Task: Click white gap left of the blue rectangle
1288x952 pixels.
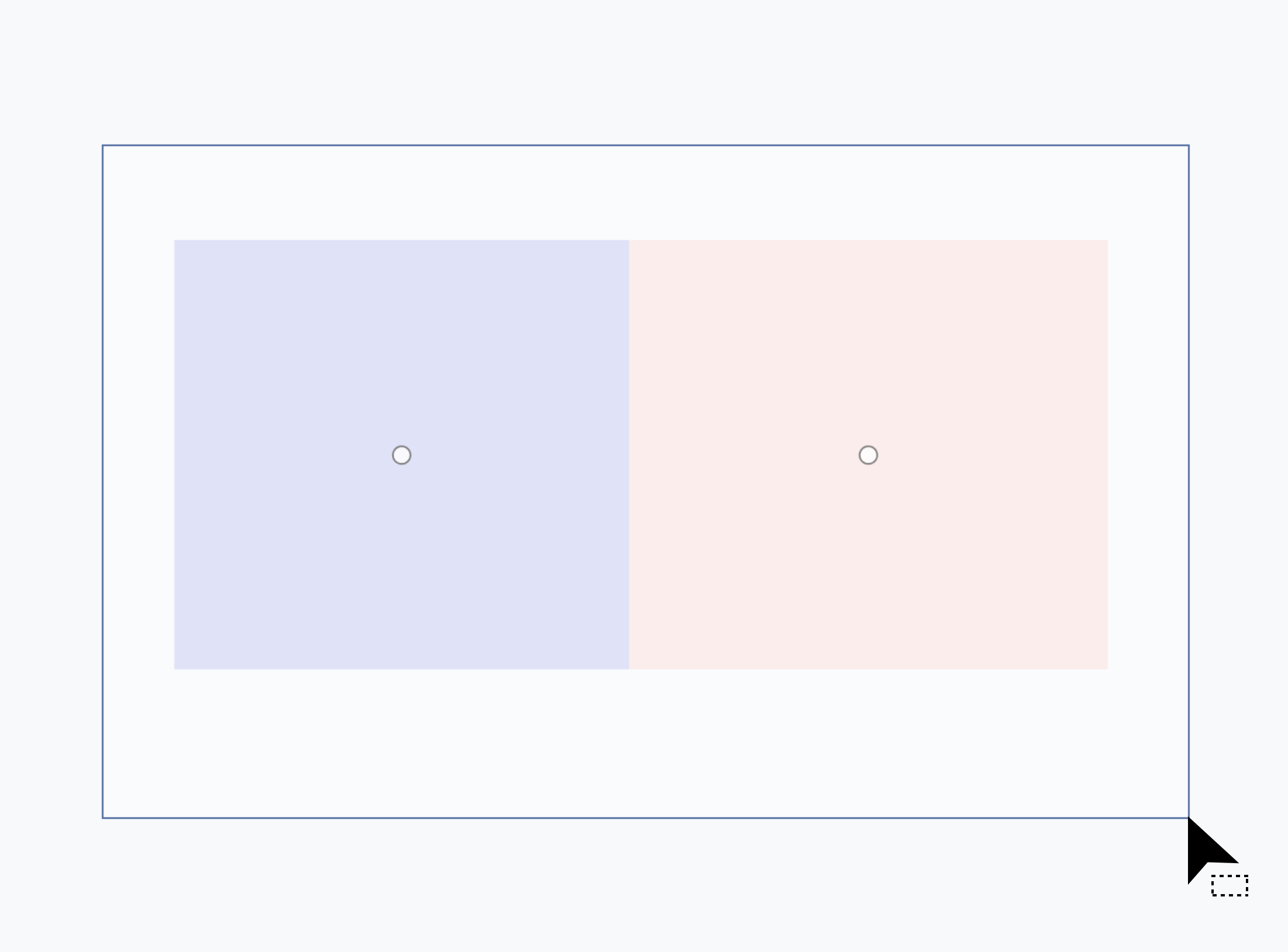Action: click(x=139, y=454)
